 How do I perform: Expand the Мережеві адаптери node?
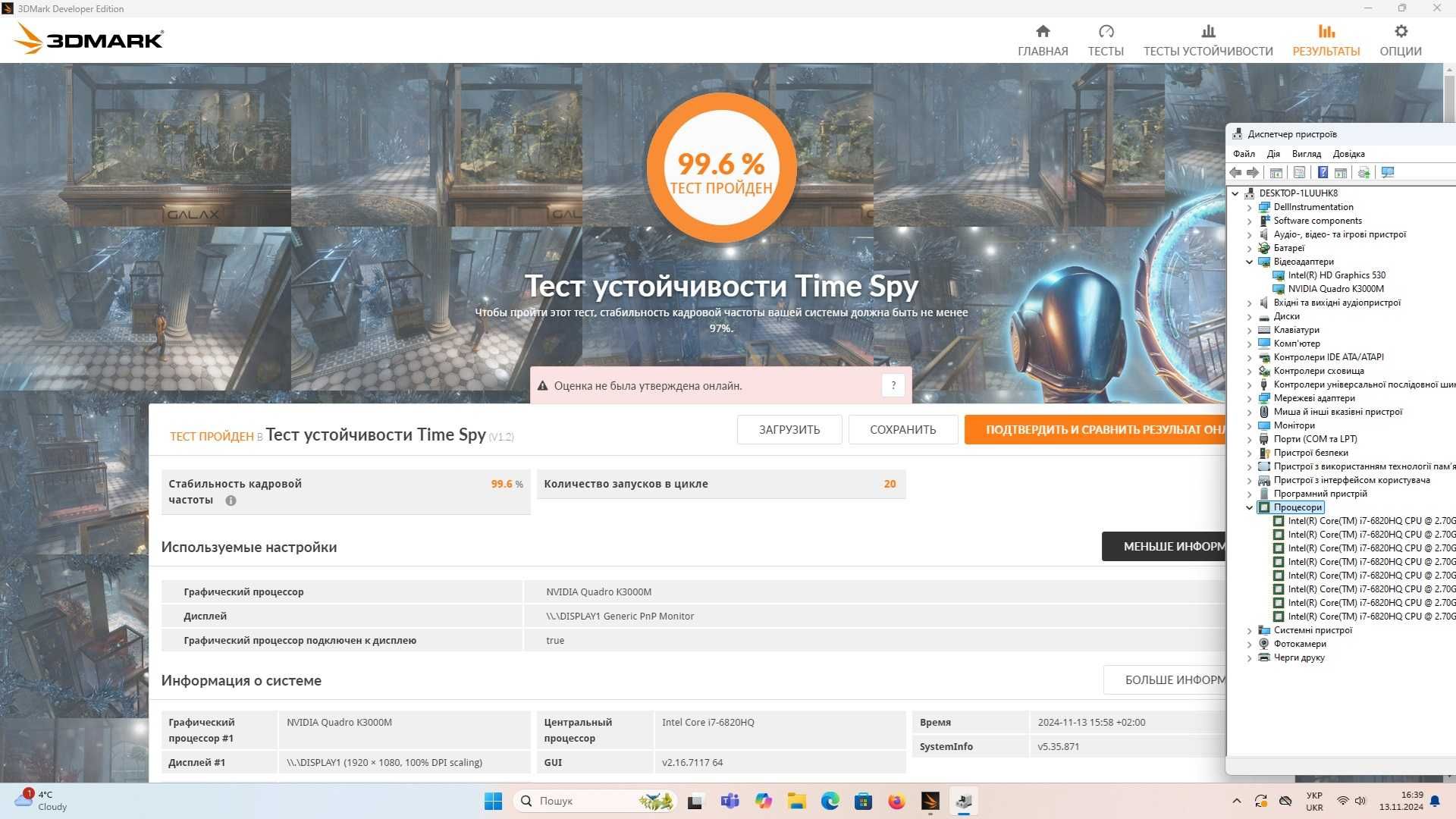tap(1250, 398)
